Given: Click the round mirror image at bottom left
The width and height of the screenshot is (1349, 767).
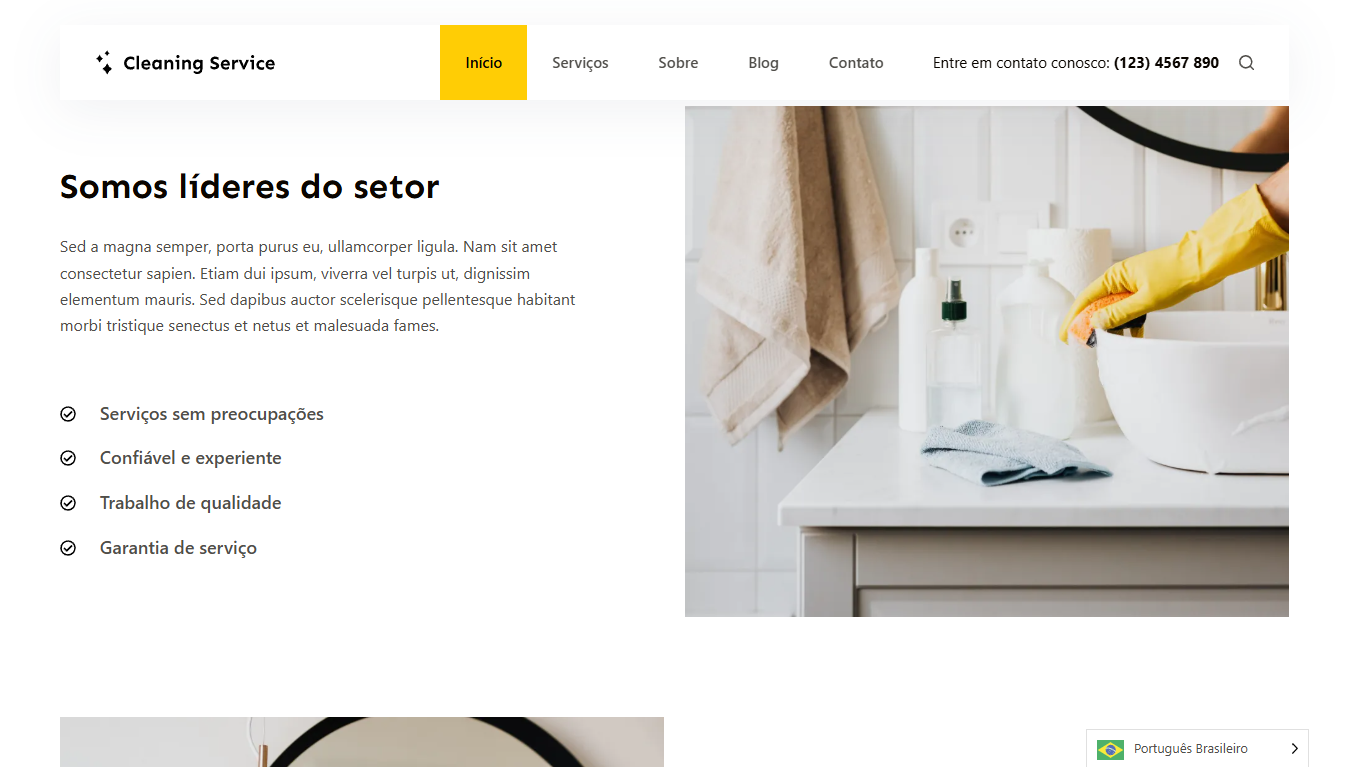Looking at the screenshot, I should 362,742.
